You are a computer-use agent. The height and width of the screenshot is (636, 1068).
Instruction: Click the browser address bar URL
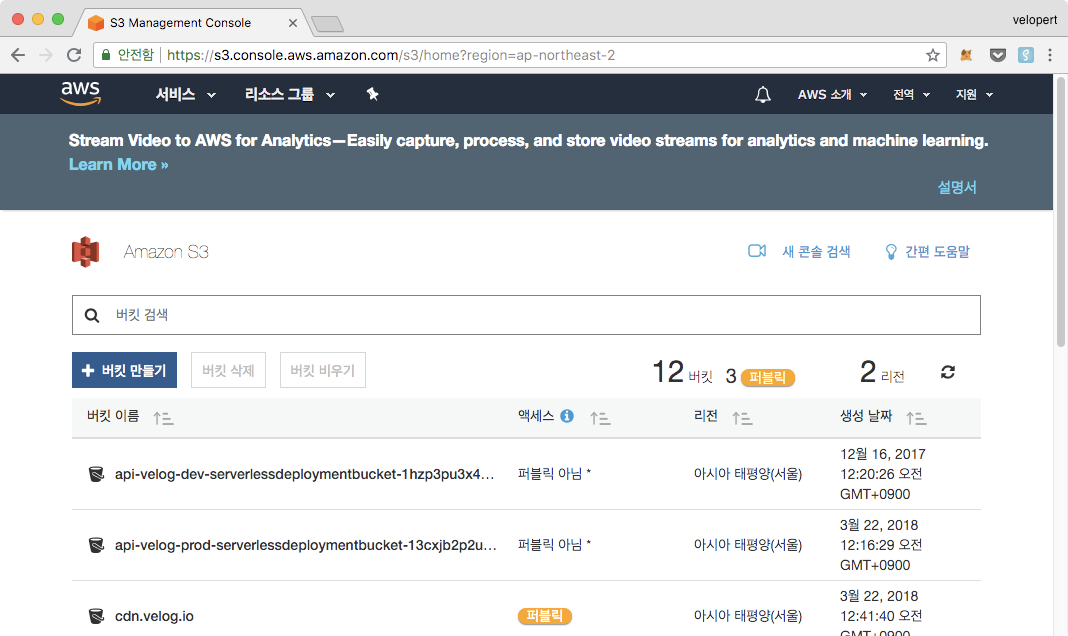[x=390, y=55]
